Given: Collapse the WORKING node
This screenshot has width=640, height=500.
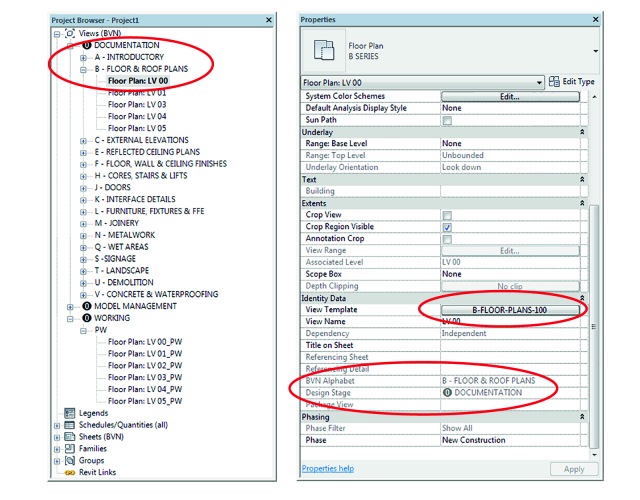Looking at the screenshot, I should pos(70,318).
